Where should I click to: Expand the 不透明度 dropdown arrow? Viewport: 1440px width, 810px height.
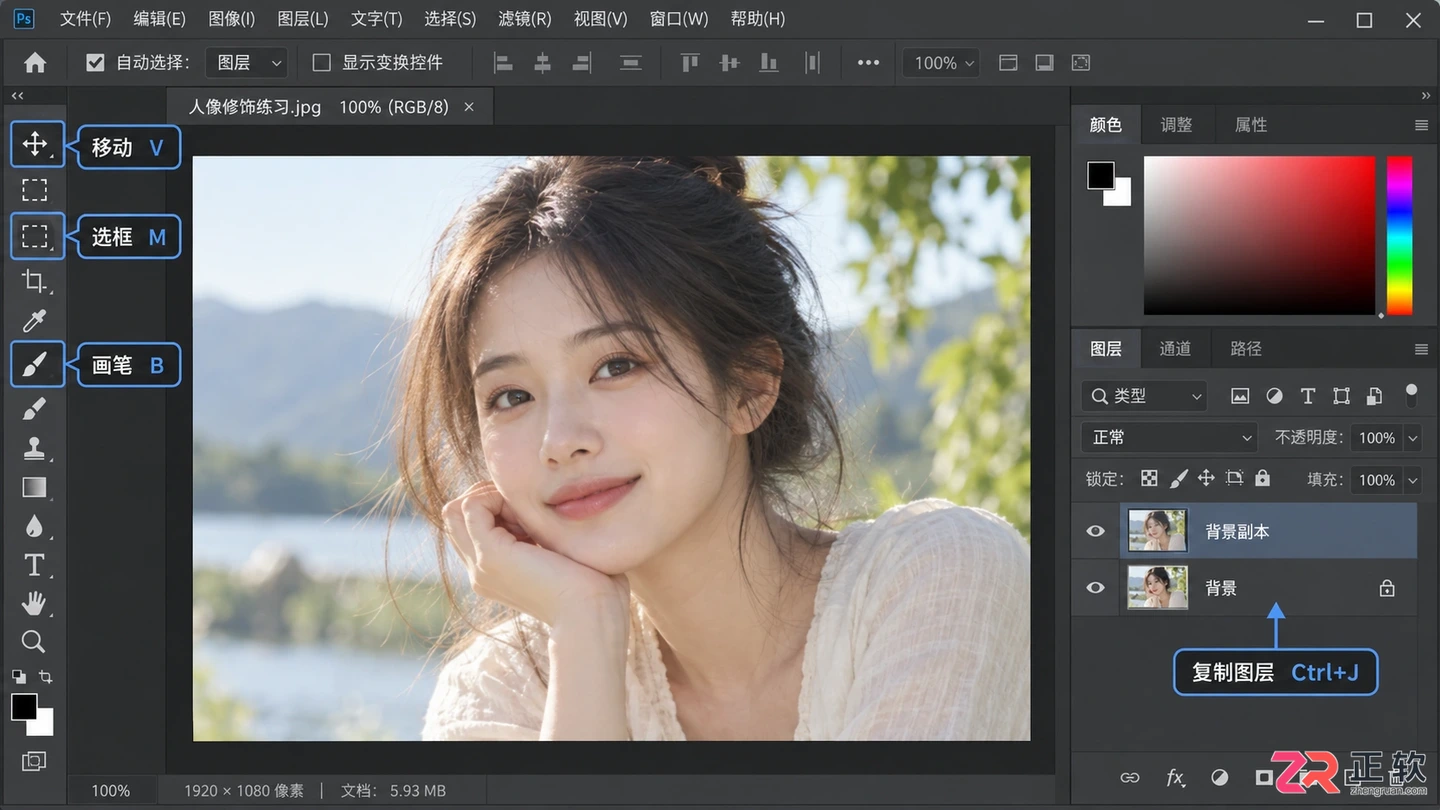pyautogui.click(x=1413, y=438)
